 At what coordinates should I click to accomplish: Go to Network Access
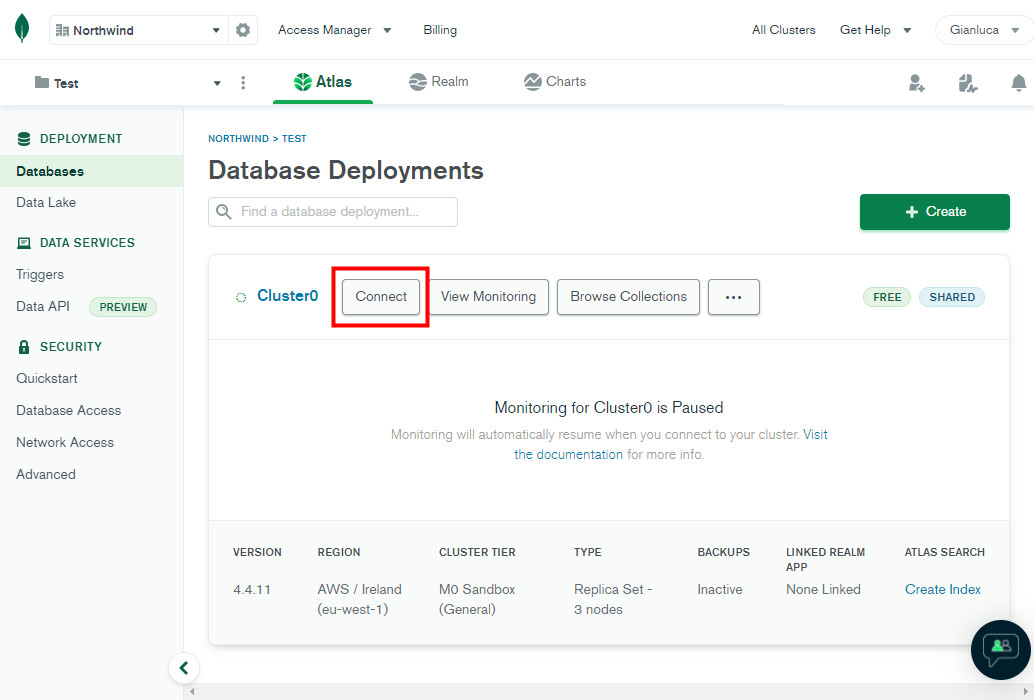click(x=65, y=442)
